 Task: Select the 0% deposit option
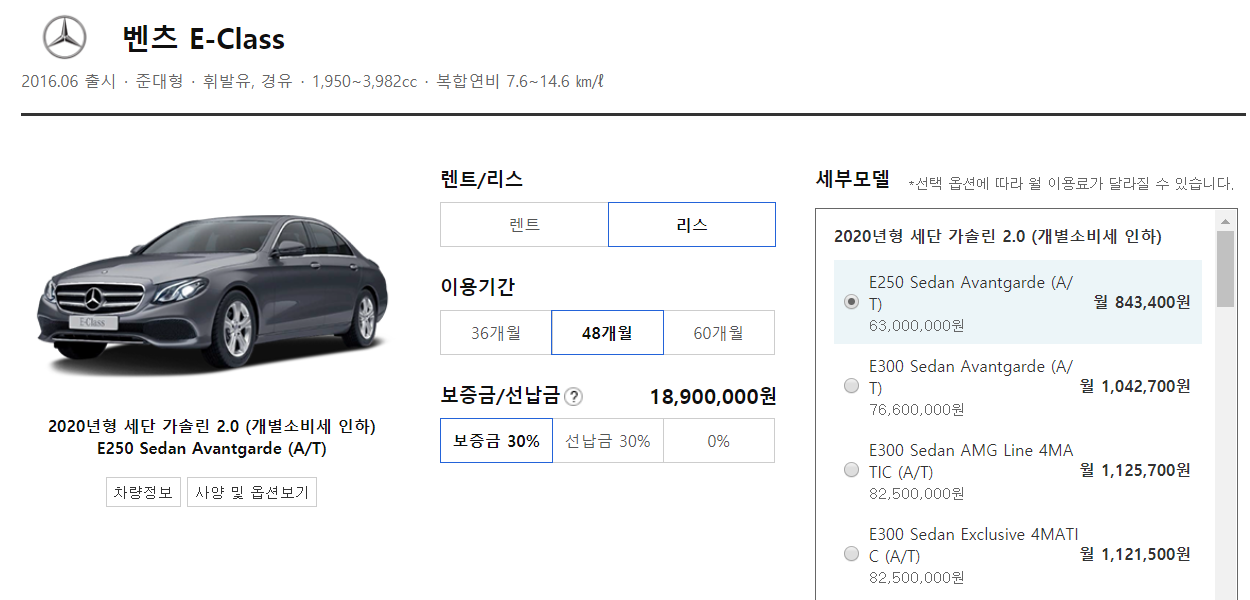coord(719,441)
